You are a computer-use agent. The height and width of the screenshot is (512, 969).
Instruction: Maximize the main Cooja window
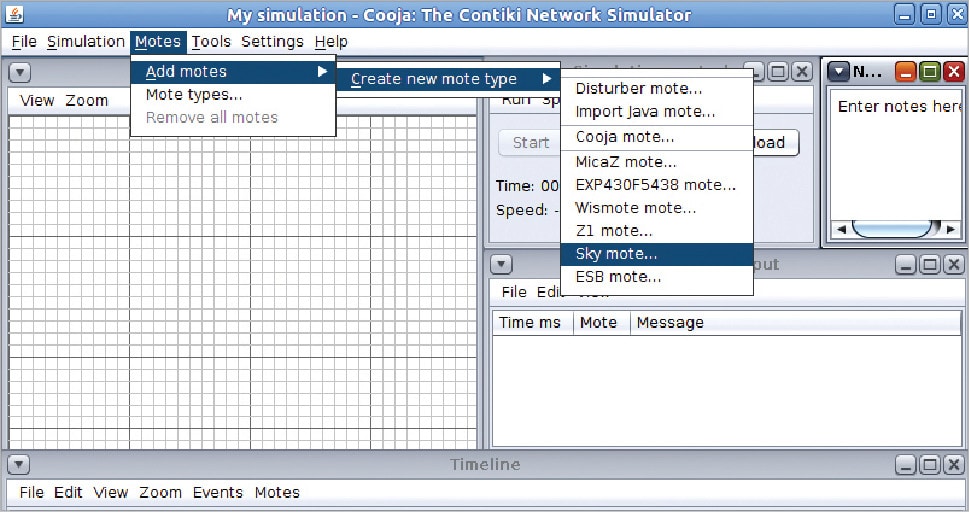pyautogui.click(x=931, y=14)
